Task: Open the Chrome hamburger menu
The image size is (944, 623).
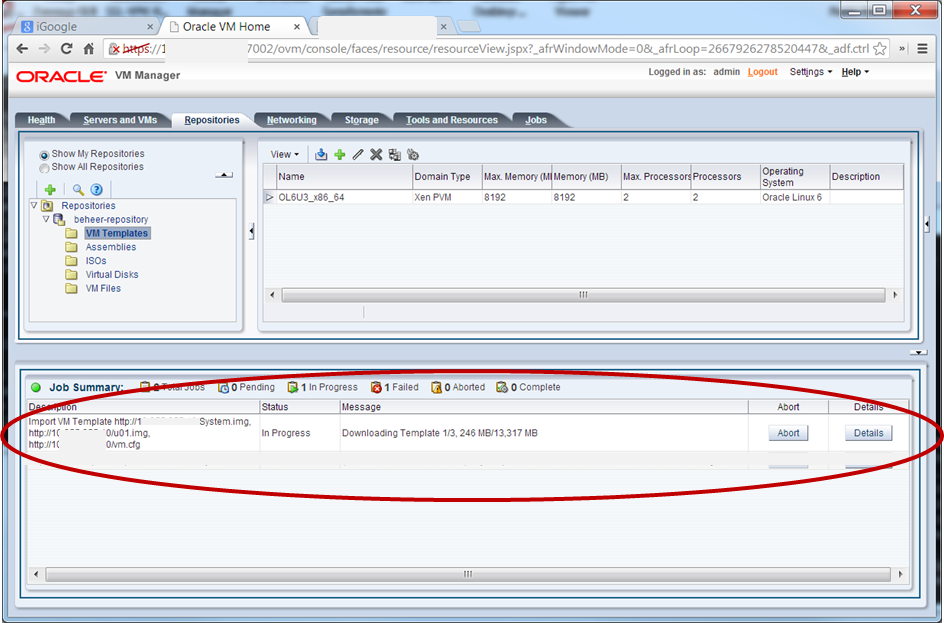Action: 922,49
